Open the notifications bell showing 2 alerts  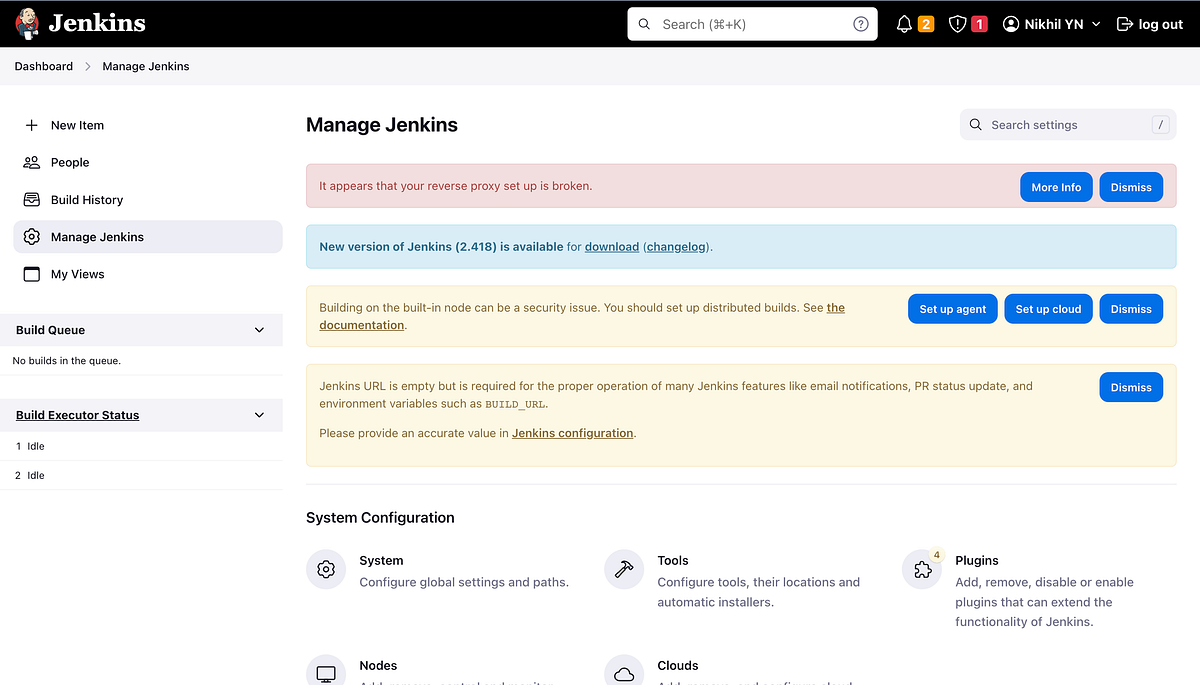pos(913,23)
